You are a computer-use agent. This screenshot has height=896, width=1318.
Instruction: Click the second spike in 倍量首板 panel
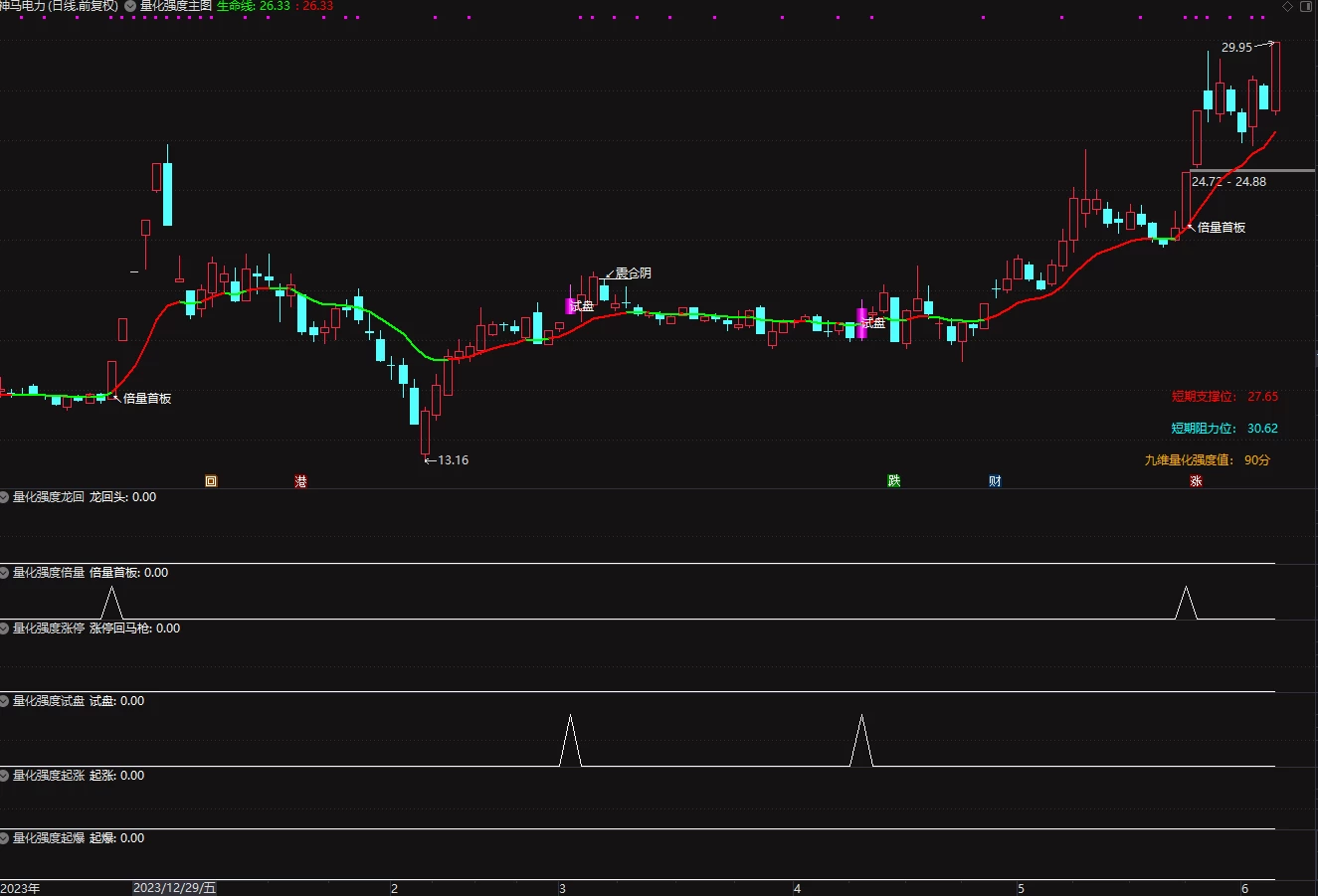click(x=1185, y=603)
